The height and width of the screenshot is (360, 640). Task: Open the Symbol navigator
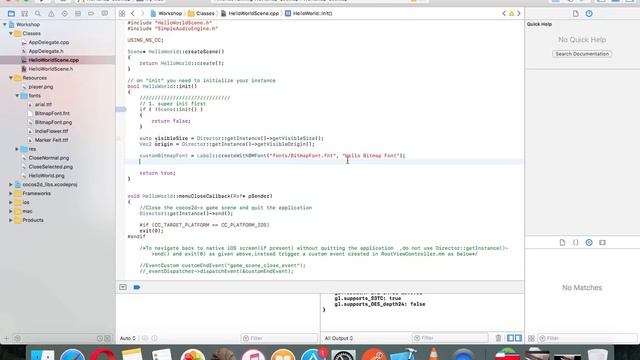(x=24, y=13)
